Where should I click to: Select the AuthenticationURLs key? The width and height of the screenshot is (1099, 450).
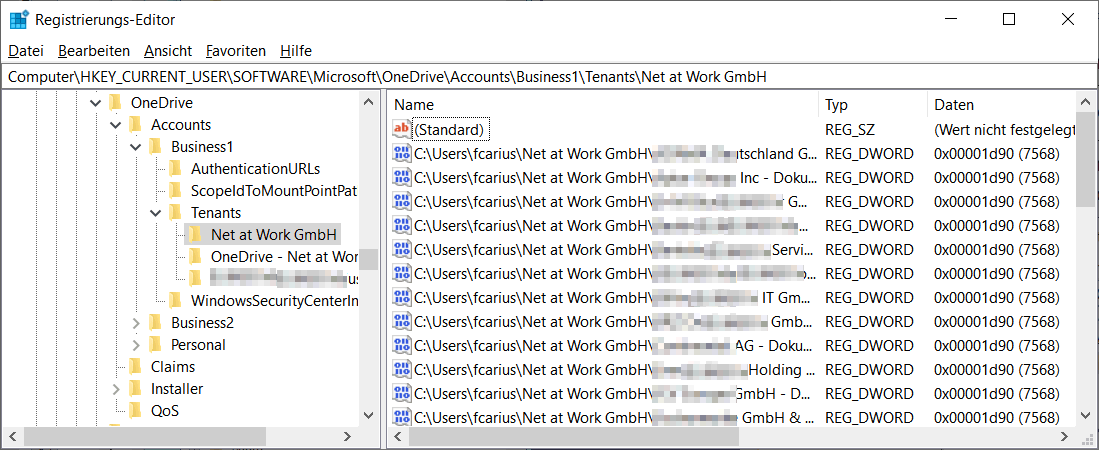255,169
